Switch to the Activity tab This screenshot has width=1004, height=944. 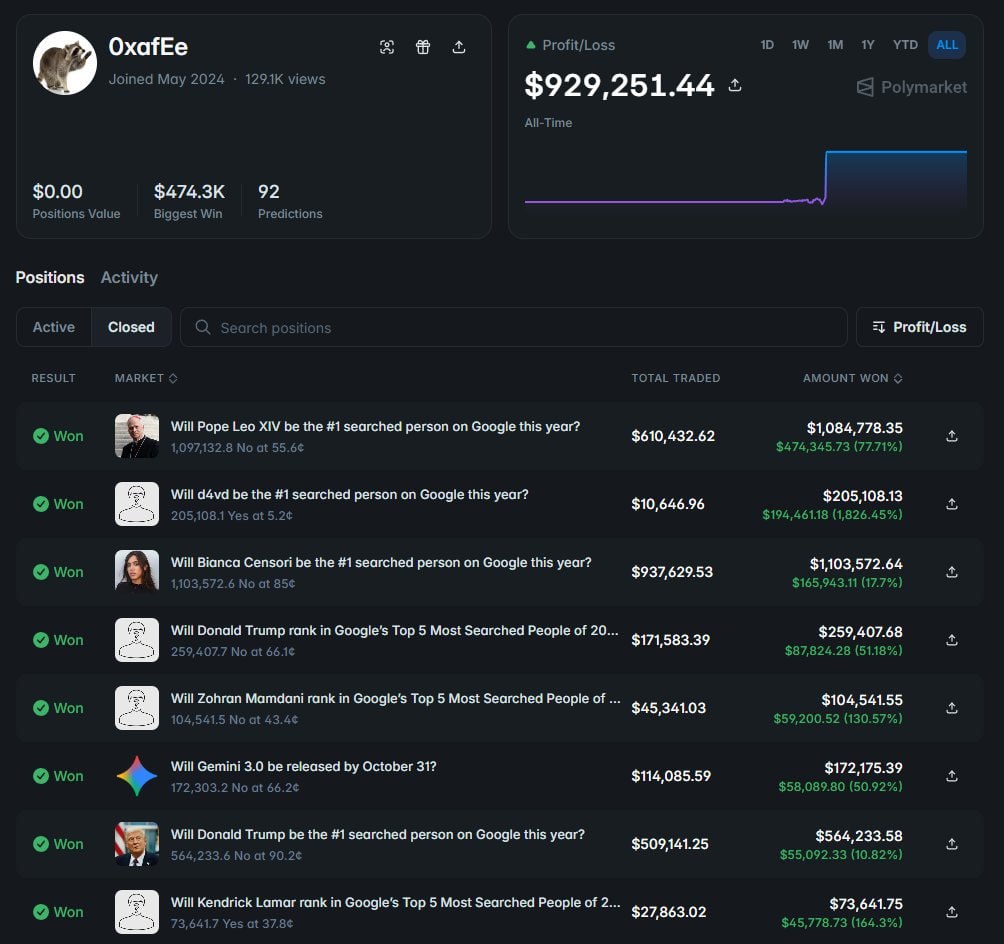(129, 277)
